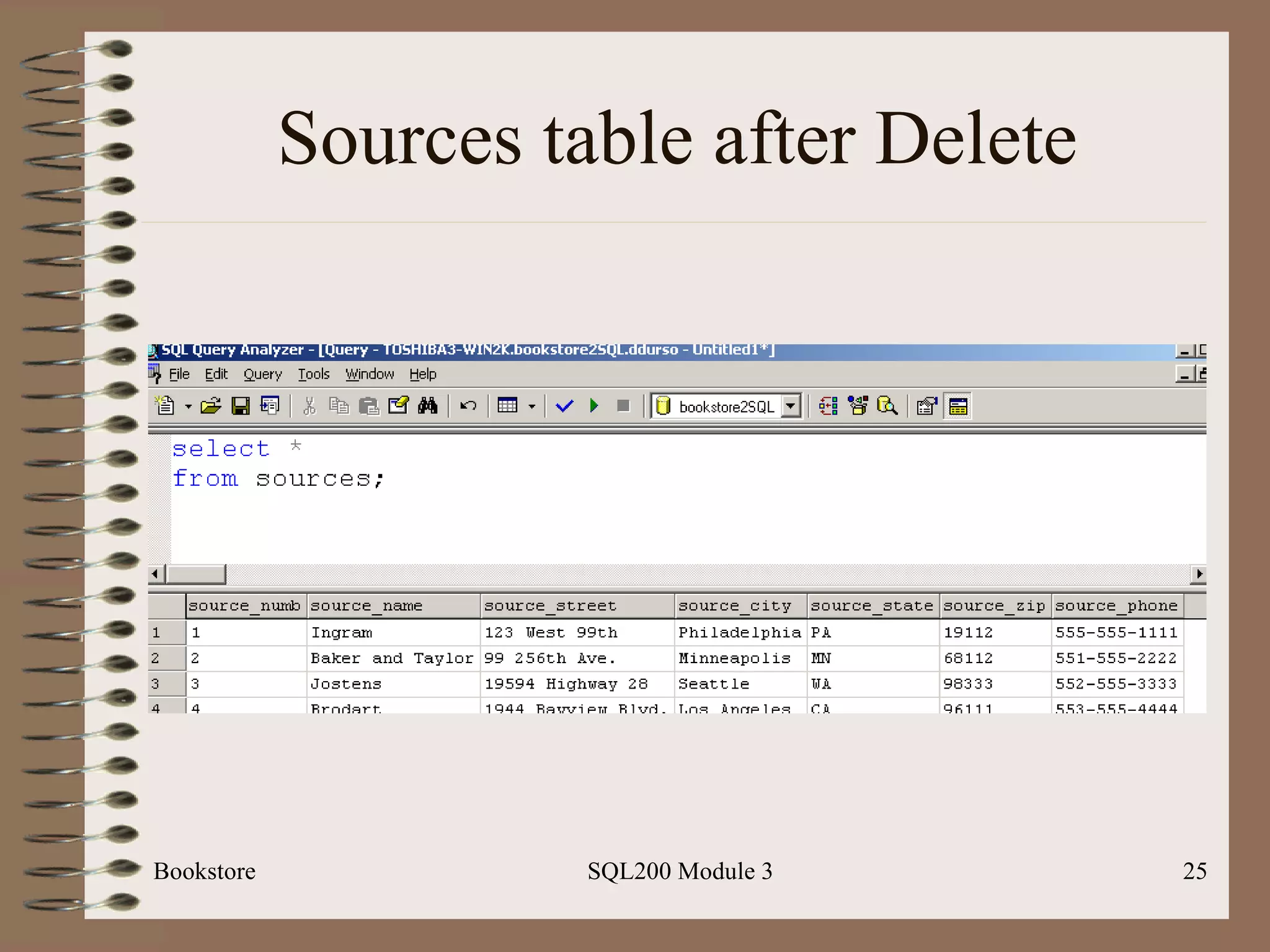Click the Object Search magnifier icon

[887, 406]
